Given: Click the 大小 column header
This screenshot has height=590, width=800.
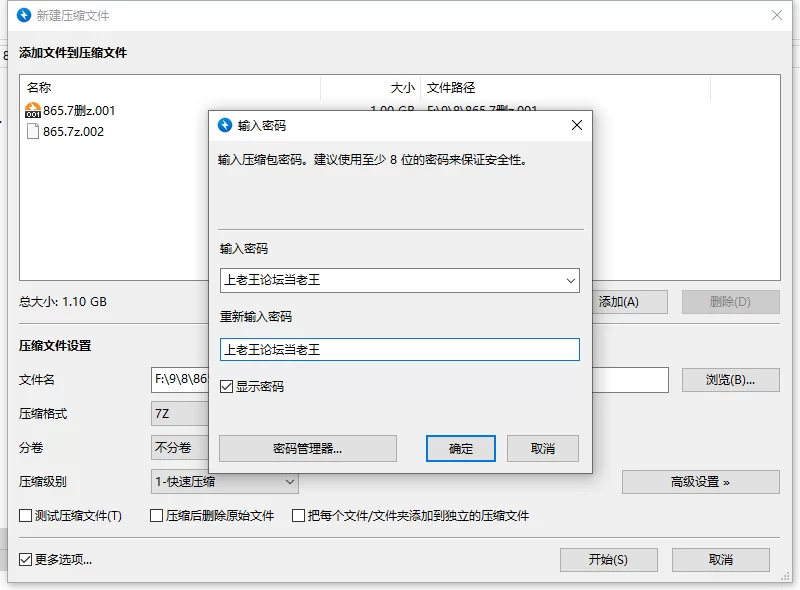Looking at the screenshot, I should (x=371, y=88).
